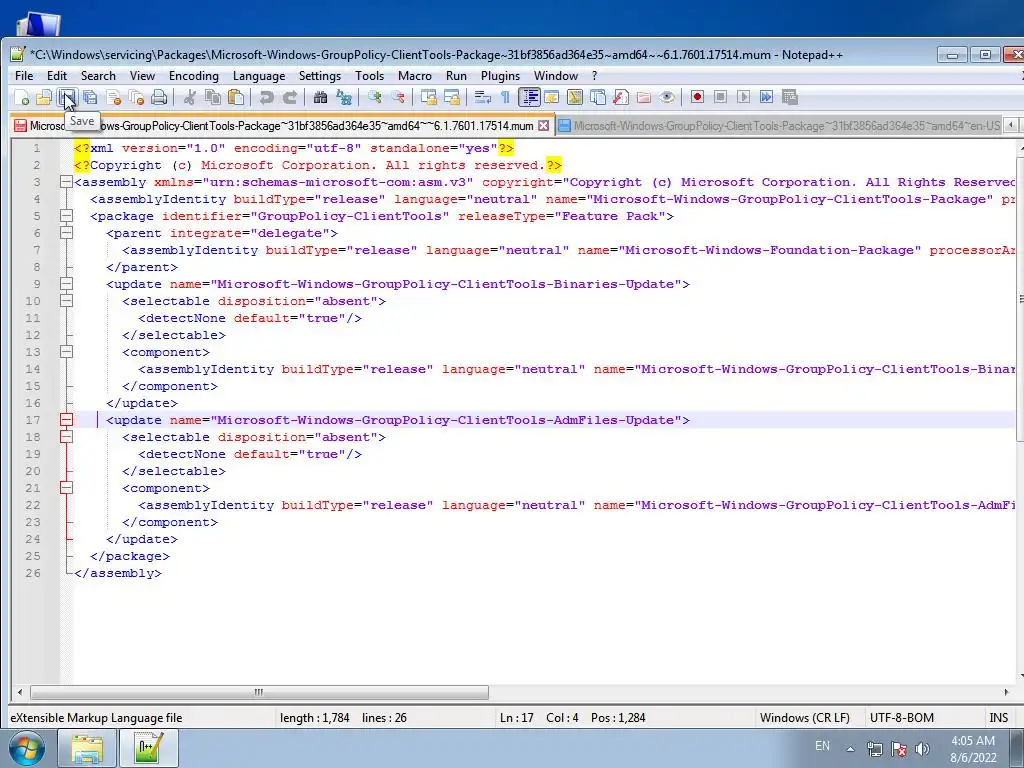Click the tab bar left scroll arrow
The height and width of the screenshot is (768, 1024).
click(1011, 125)
